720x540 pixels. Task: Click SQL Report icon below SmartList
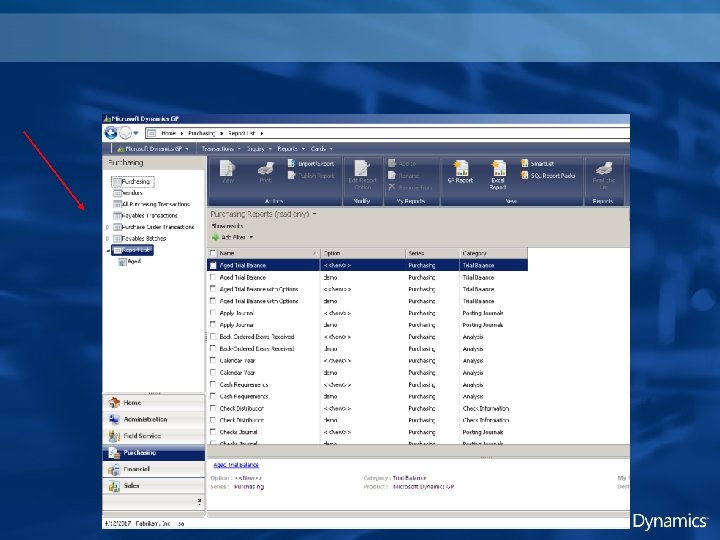[548, 175]
